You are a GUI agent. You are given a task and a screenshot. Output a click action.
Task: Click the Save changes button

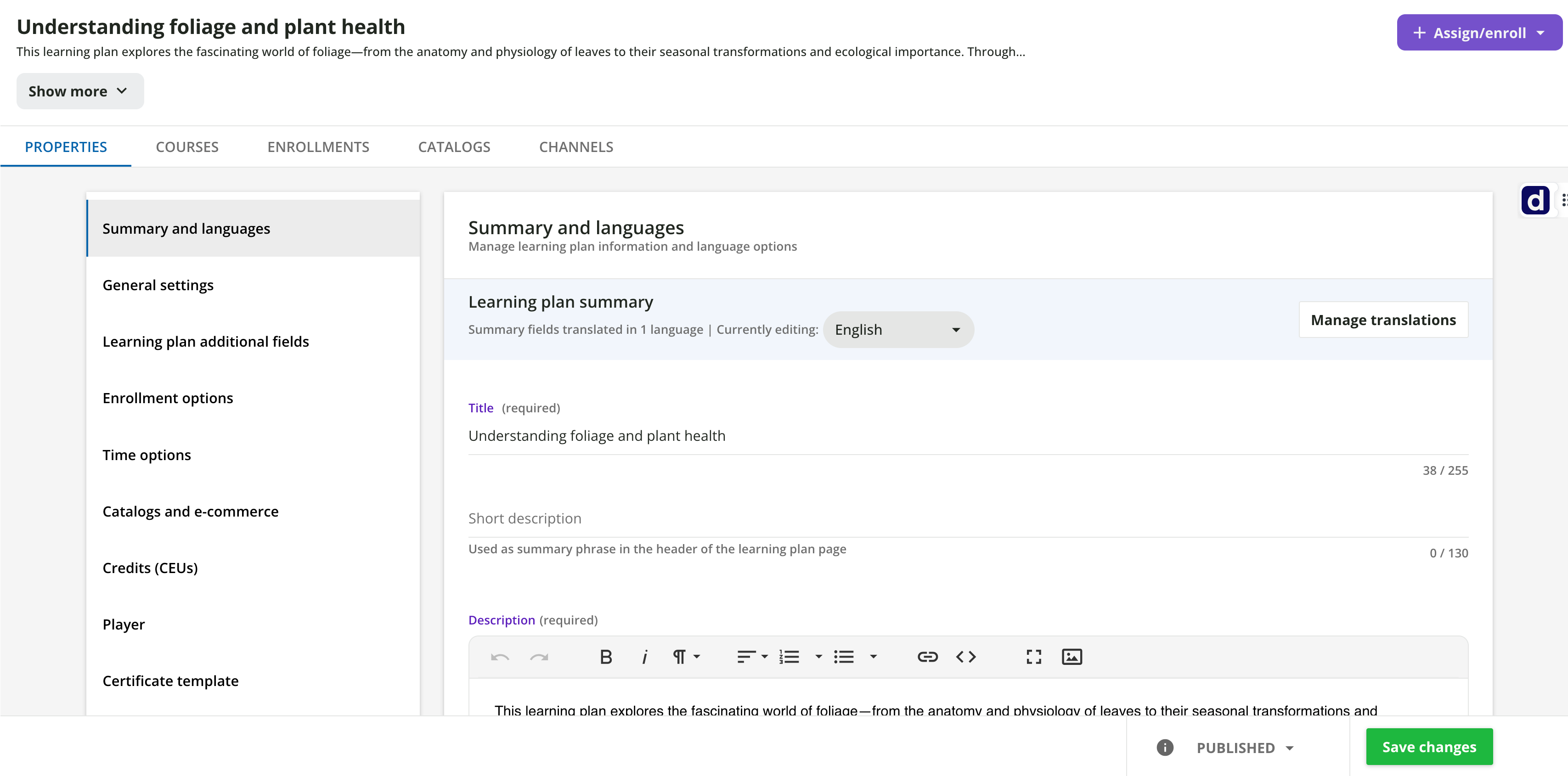[1429, 747]
